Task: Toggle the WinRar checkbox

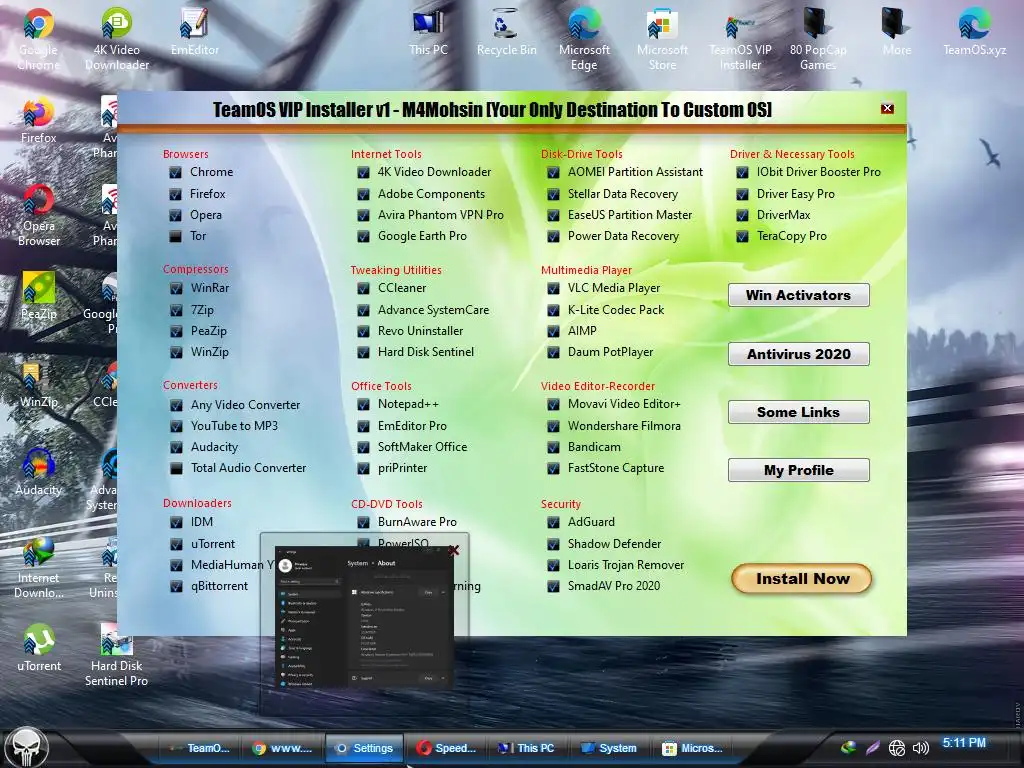Action: (176, 288)
